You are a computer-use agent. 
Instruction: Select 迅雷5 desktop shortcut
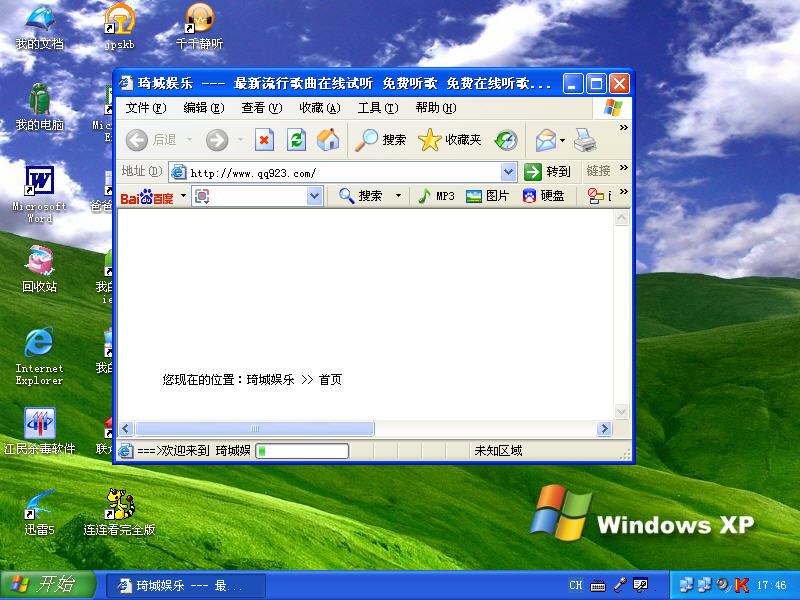40,512
